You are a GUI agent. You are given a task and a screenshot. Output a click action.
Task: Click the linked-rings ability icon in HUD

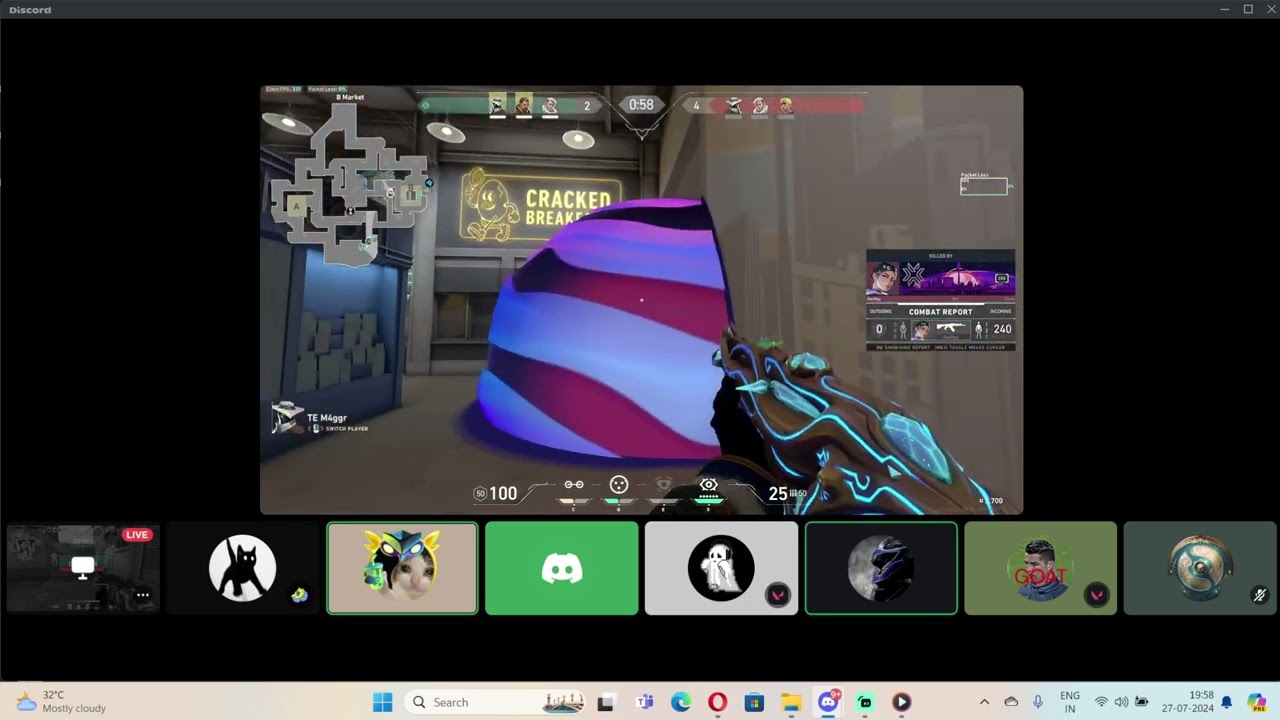point(574,485)
